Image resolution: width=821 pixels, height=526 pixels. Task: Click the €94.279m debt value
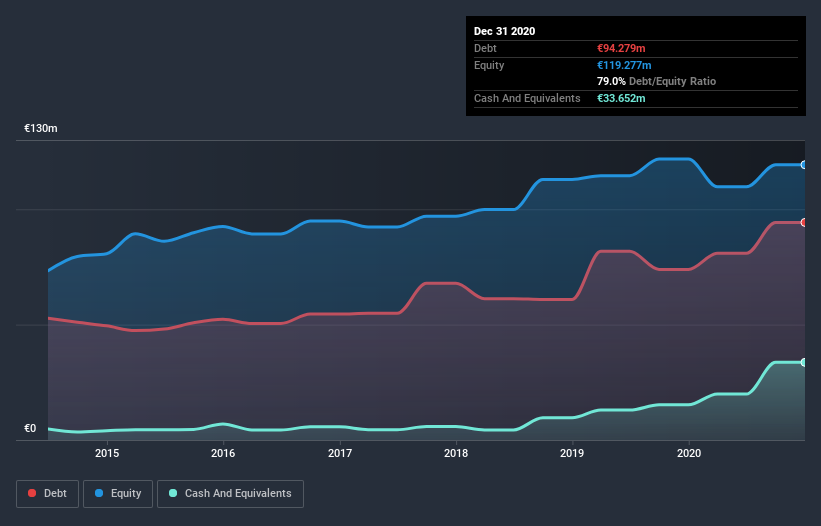click(x=621, y=48)
